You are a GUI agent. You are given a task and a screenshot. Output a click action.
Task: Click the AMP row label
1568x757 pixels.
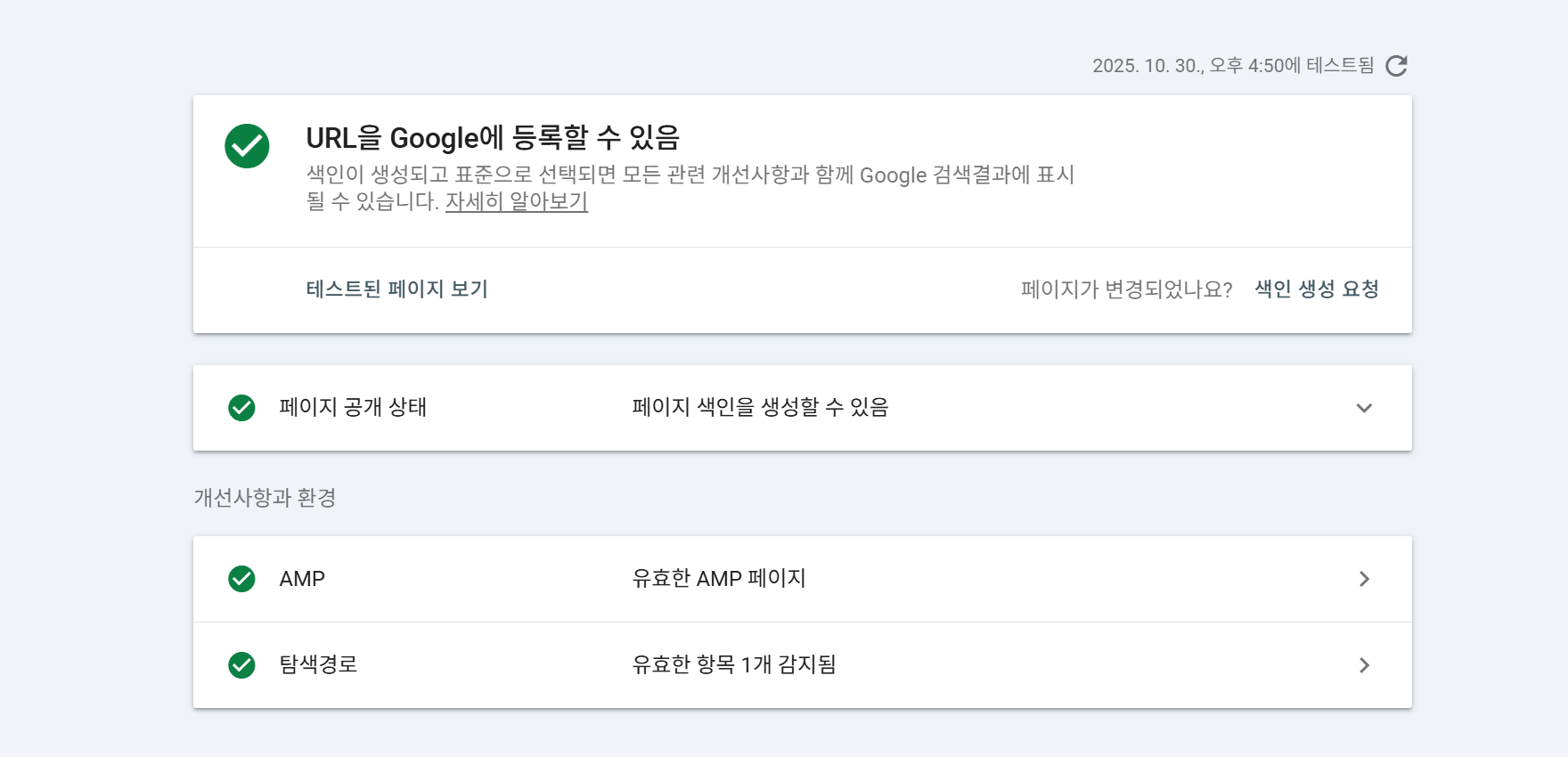(302, 579)
